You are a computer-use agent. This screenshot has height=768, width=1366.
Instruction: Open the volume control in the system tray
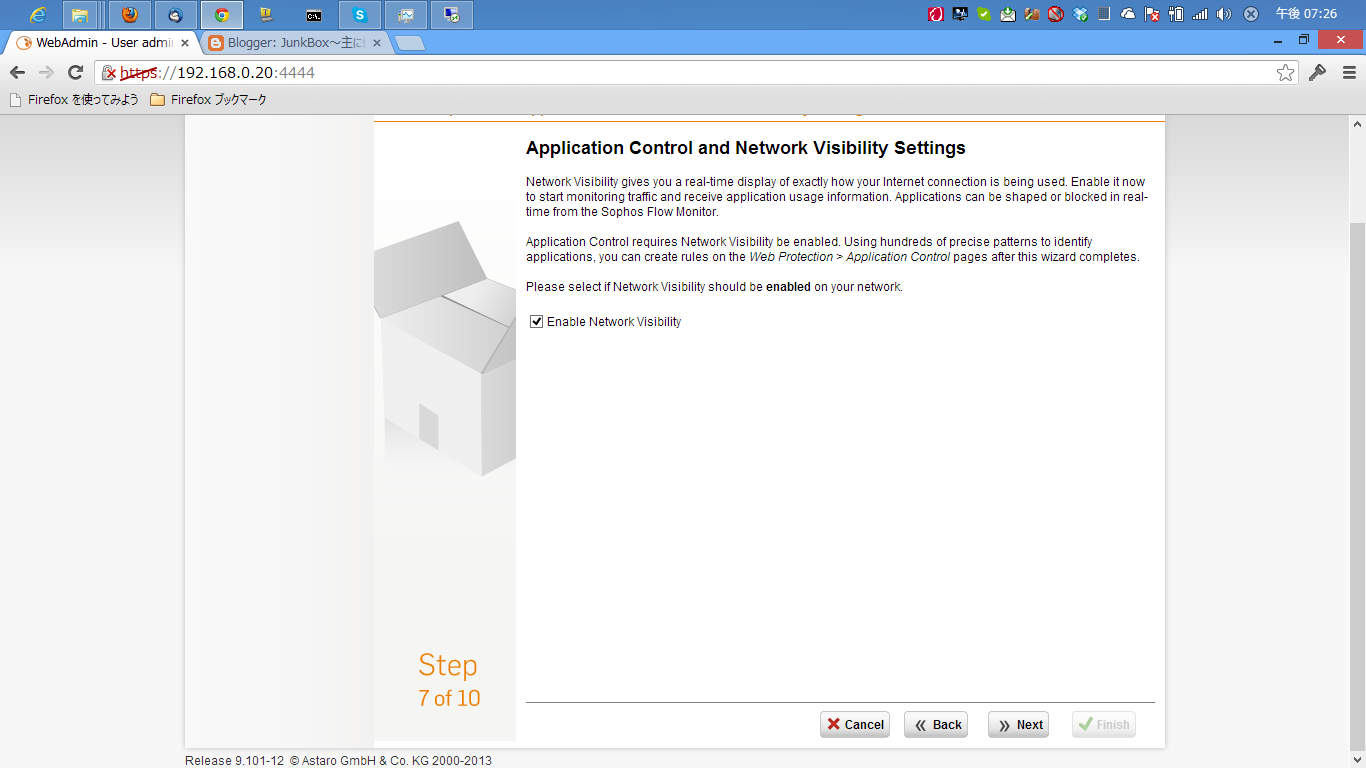click(x=1222, y=15)
